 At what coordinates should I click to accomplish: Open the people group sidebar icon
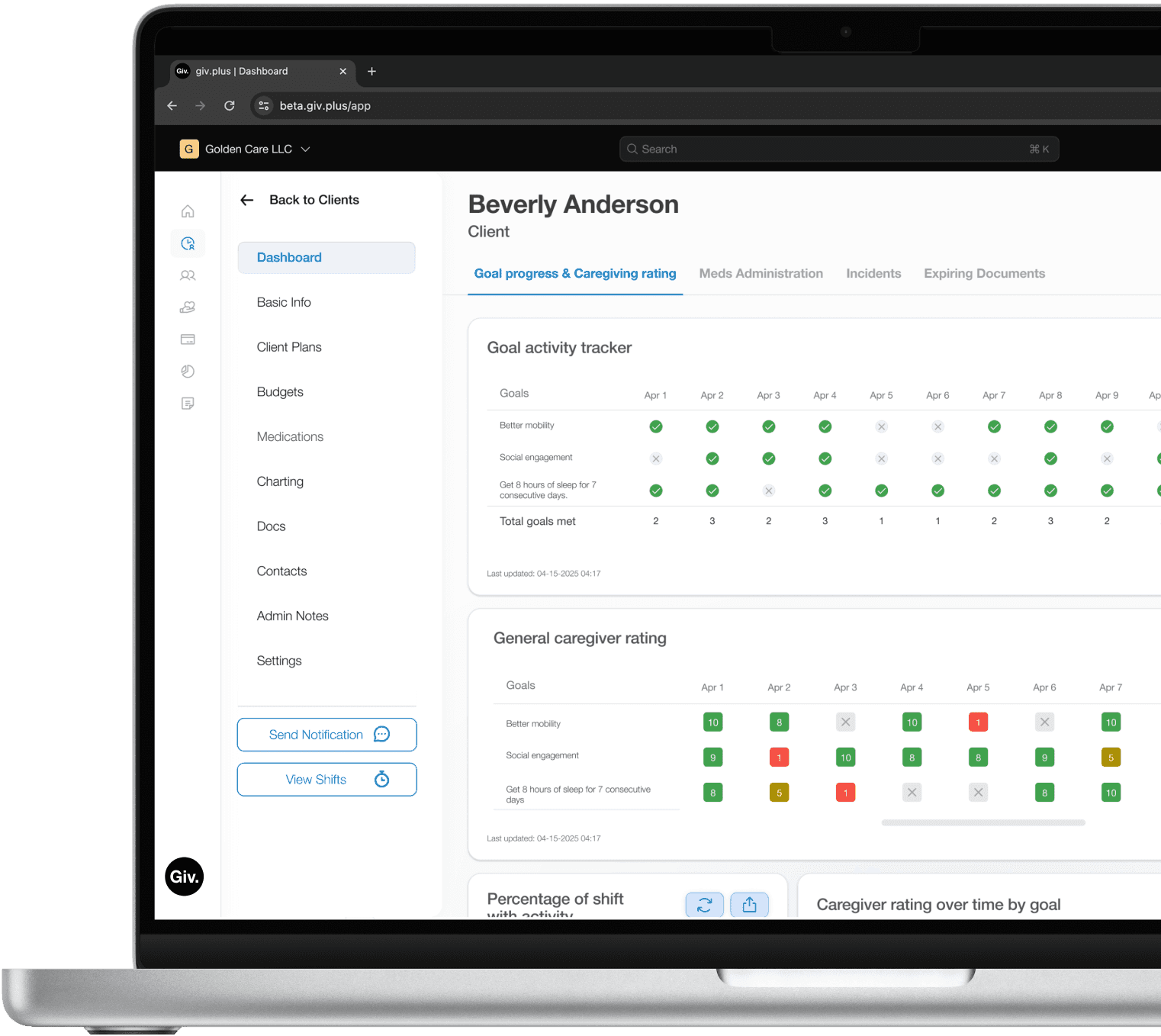pyautogui.click(x=188, y=275)
